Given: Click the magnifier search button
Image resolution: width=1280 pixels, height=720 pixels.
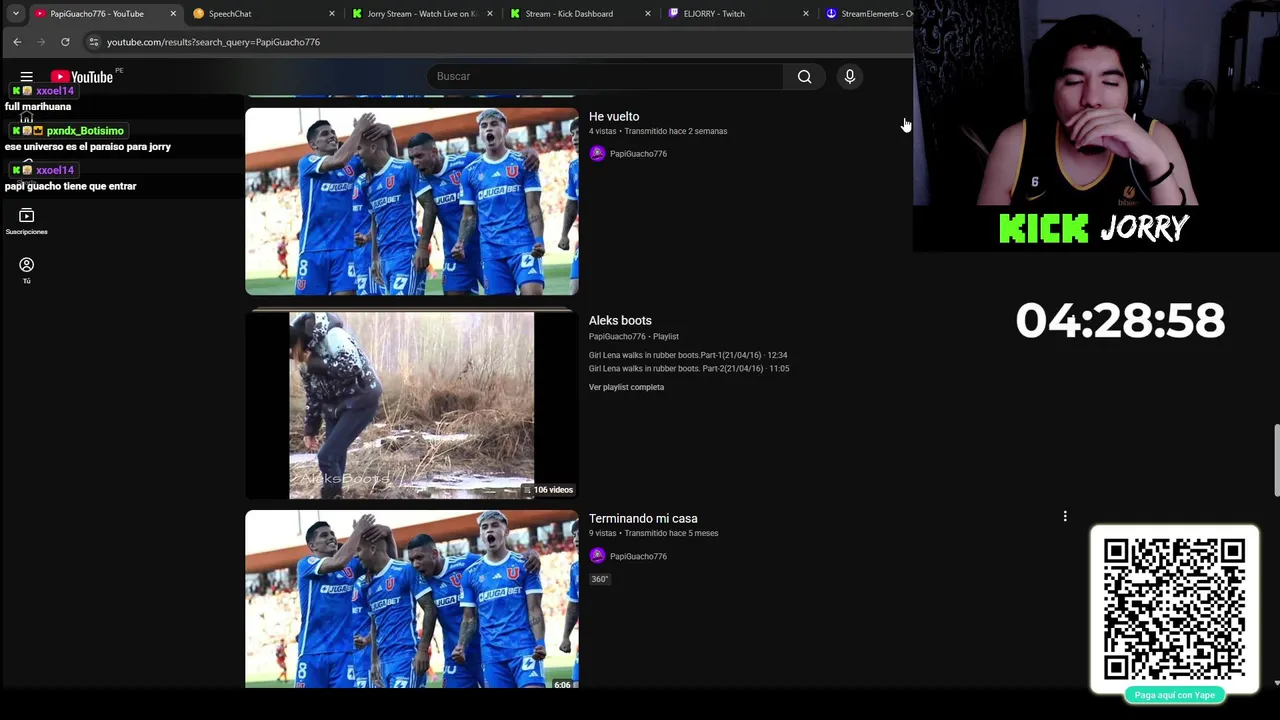Looking at the screenshot, I should coord(804,77).
